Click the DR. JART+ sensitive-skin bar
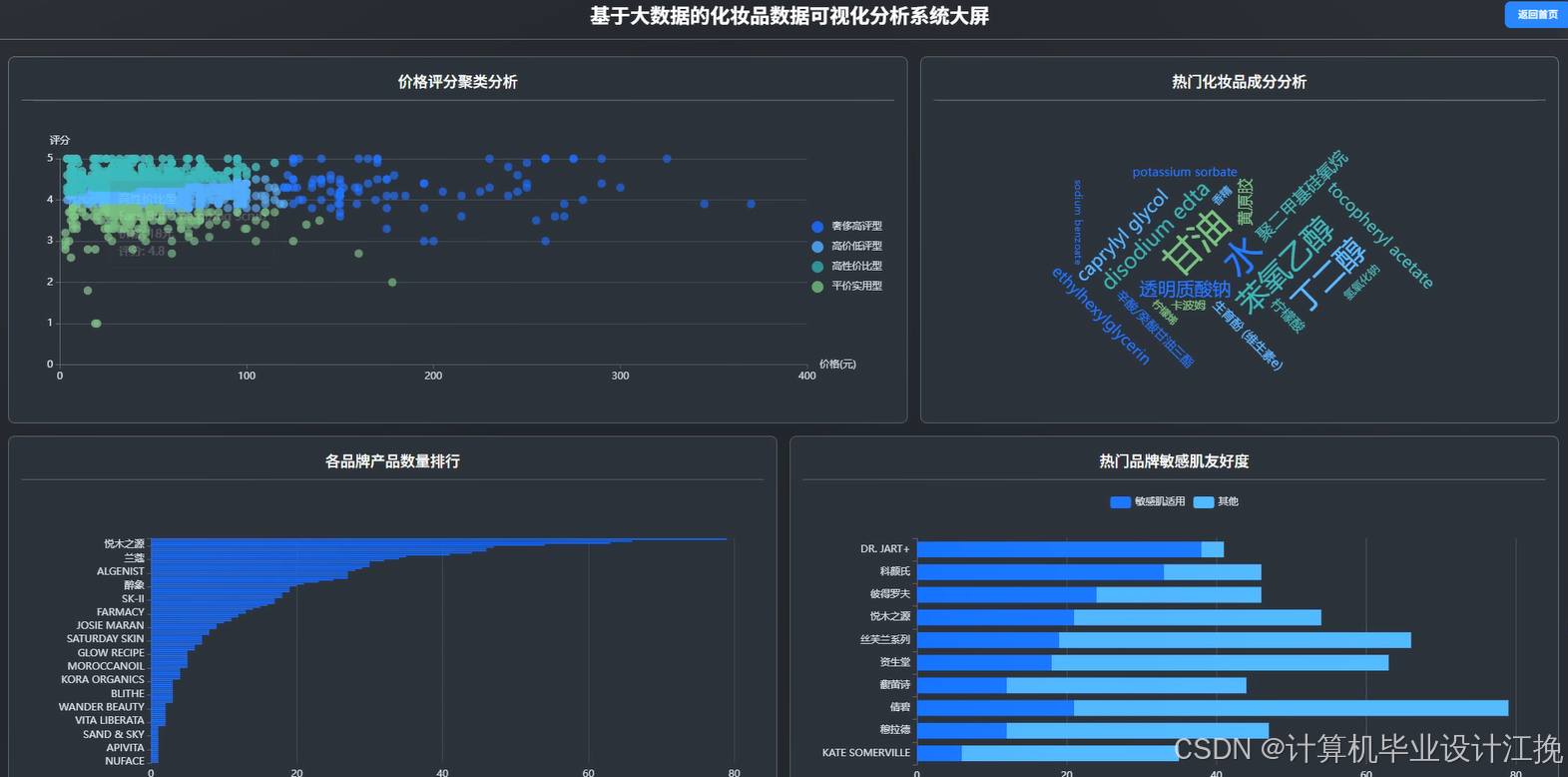Image resolution: width=1568 pixels, height=777 pixels. (1059, 549)
